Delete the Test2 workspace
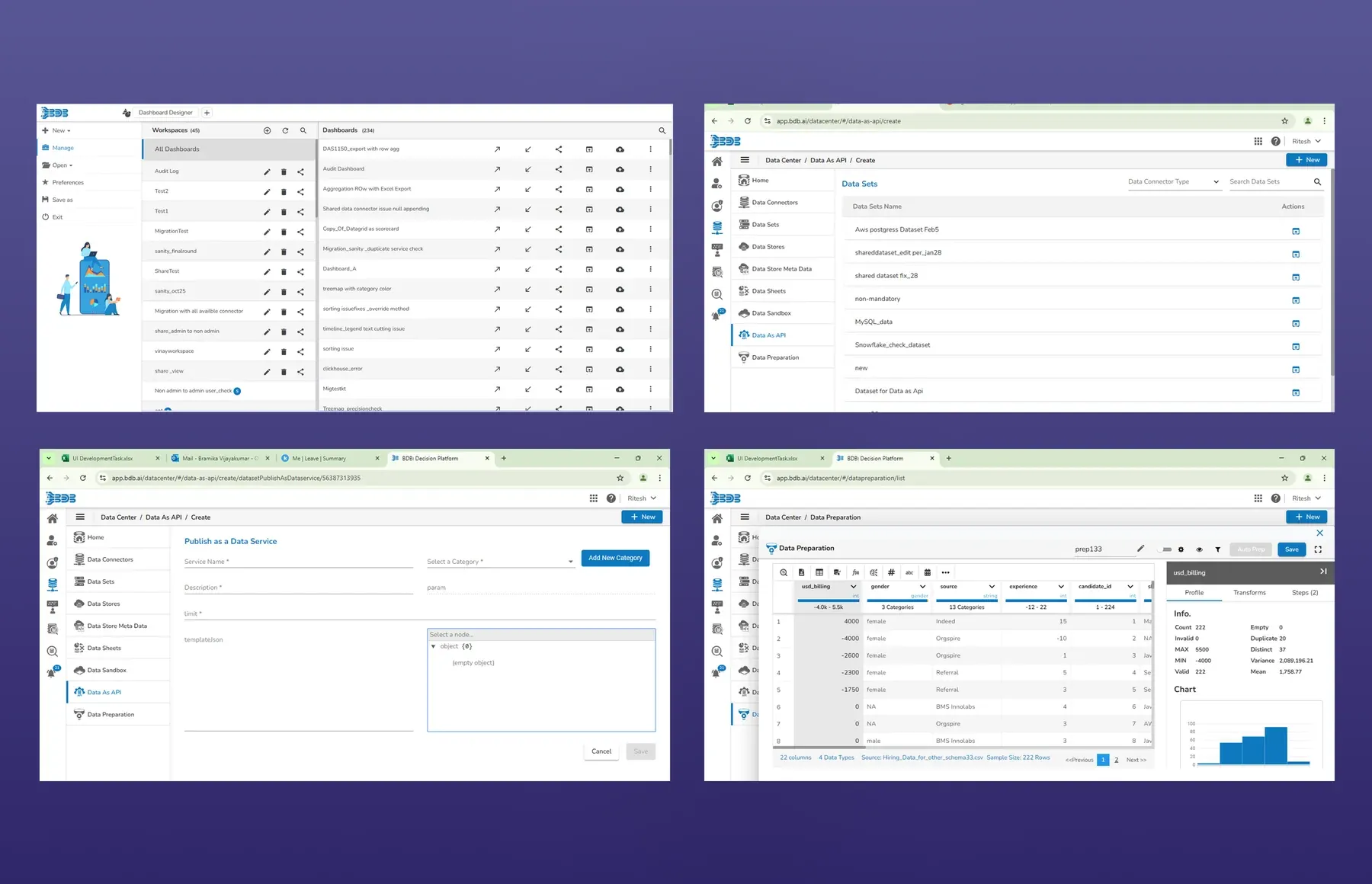The width and height of the screenshot is (1372, 884). 284,191
